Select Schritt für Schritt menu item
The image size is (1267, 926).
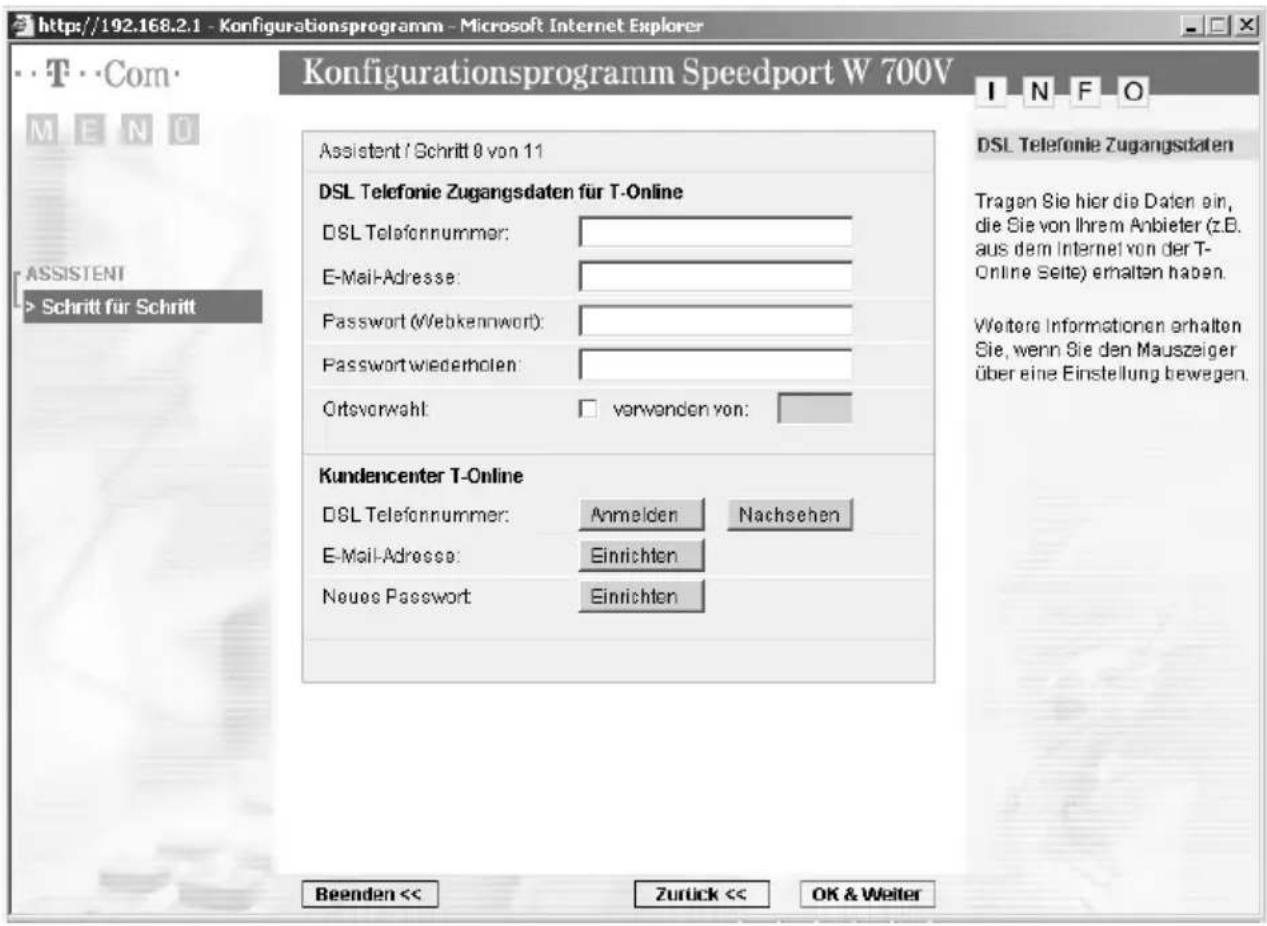(x=140, y=307)
